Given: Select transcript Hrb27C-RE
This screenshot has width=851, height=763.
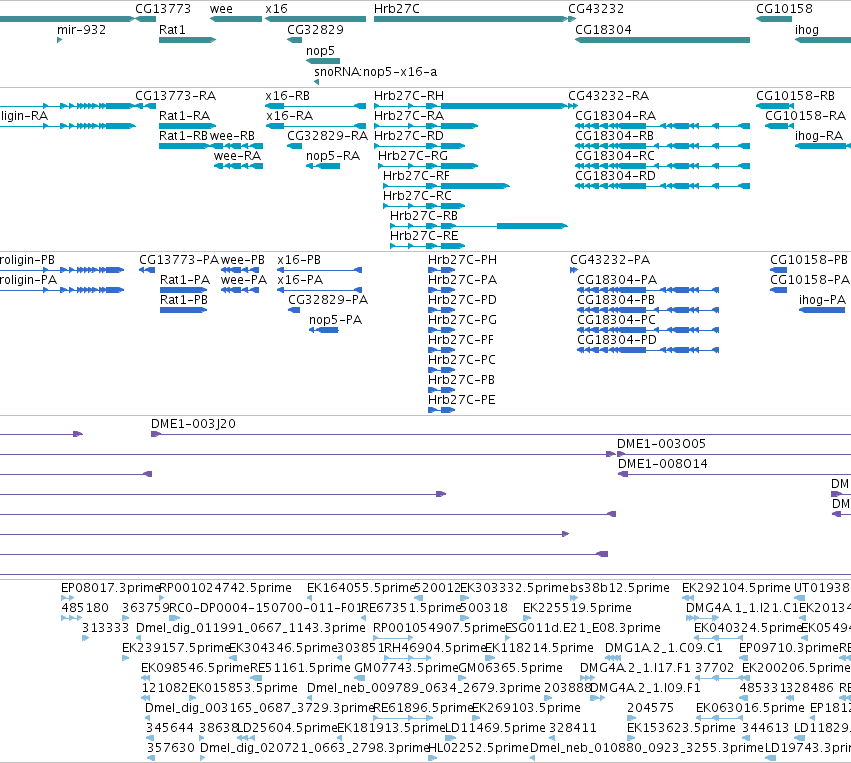Looking at the screenshot, I should point(424,237).
